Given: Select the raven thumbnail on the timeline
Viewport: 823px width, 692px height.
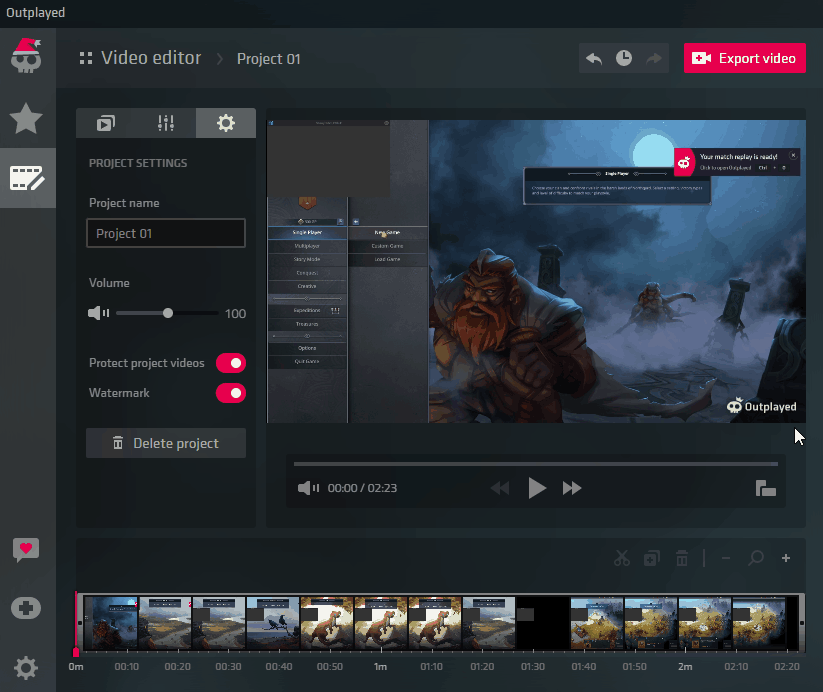Looking at the screenshot, I should [x=273, y=623].
